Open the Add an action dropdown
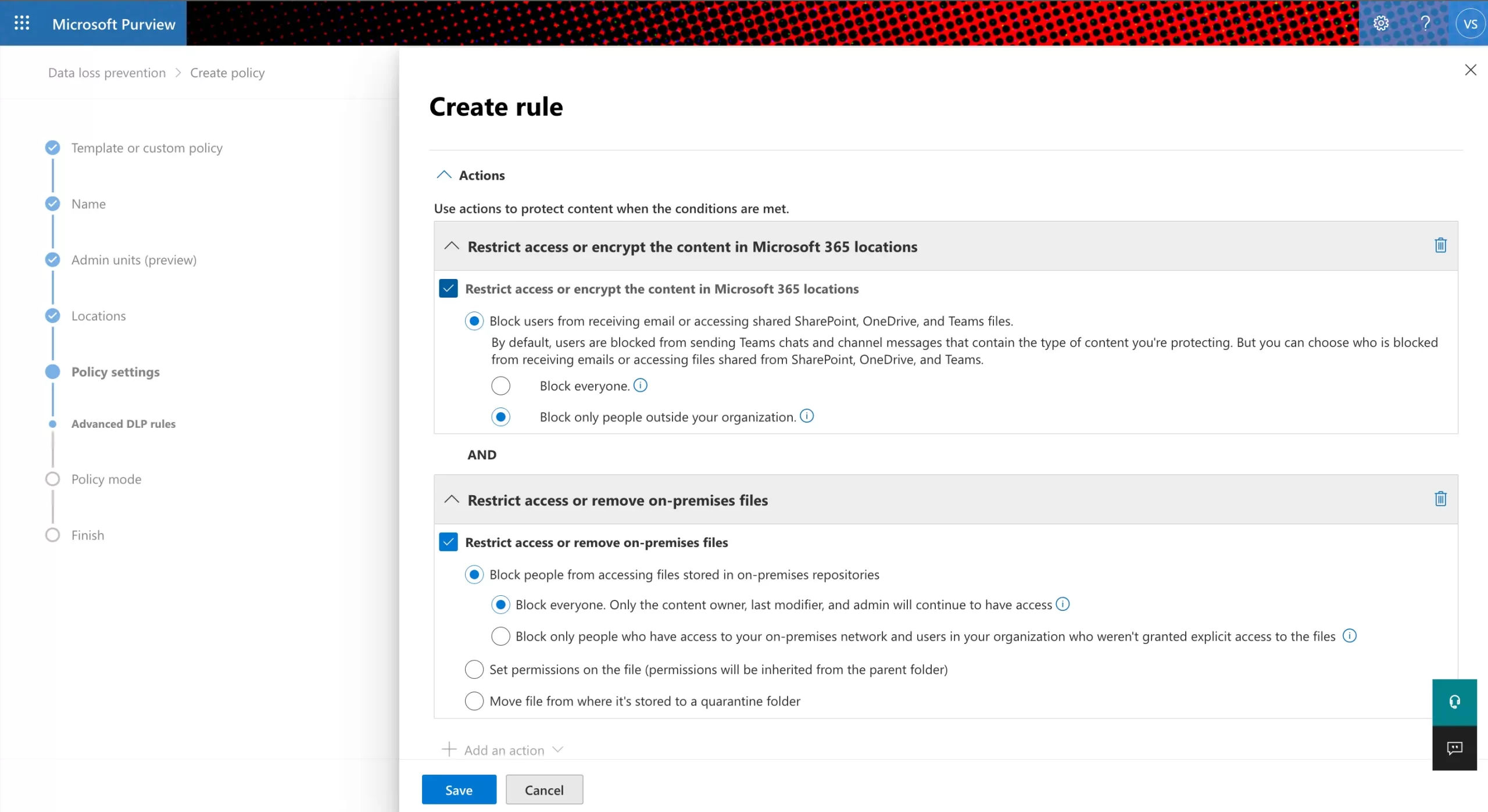Screen dimensions: 1488x812 coord(502,749)
